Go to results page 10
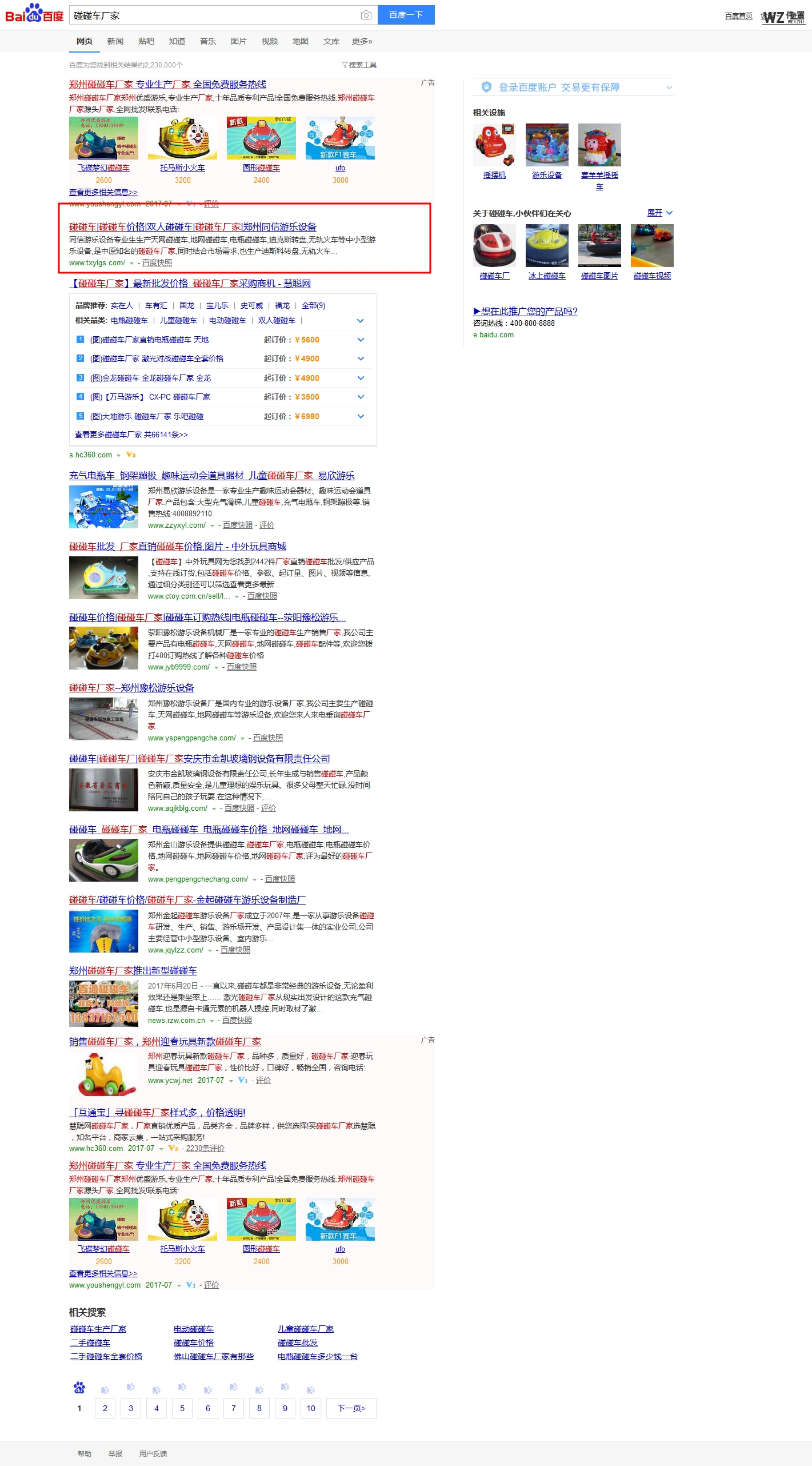The image size is (812, 1466). 311,1408
